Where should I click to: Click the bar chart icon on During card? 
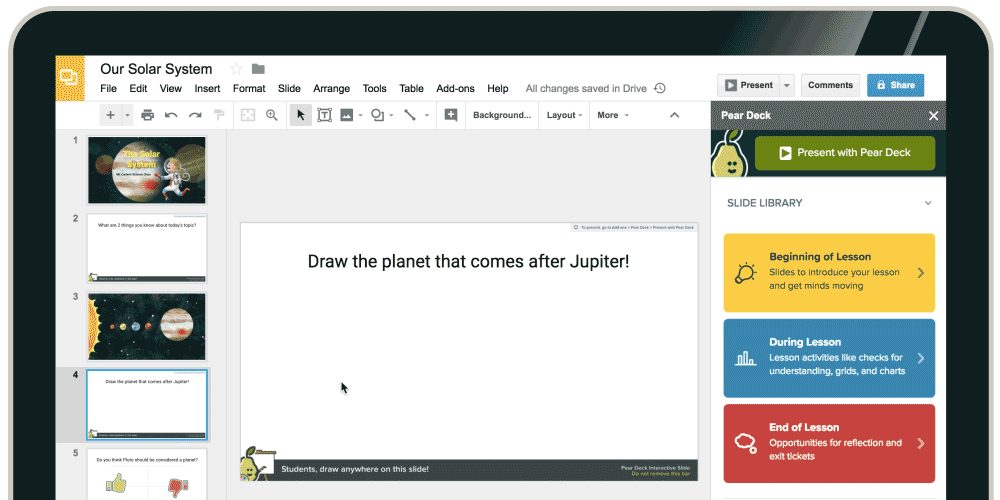tap(745, 358)
